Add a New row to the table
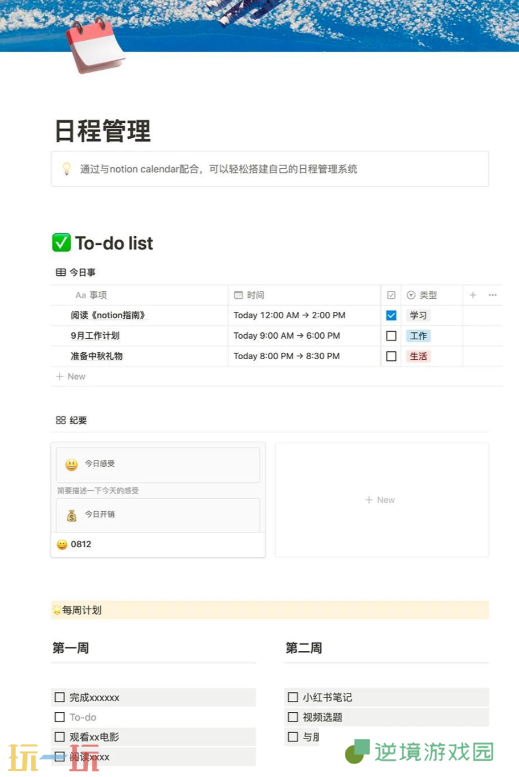This screenshot has height=777, width=519. pyautogui.click(x=71, y=377)
